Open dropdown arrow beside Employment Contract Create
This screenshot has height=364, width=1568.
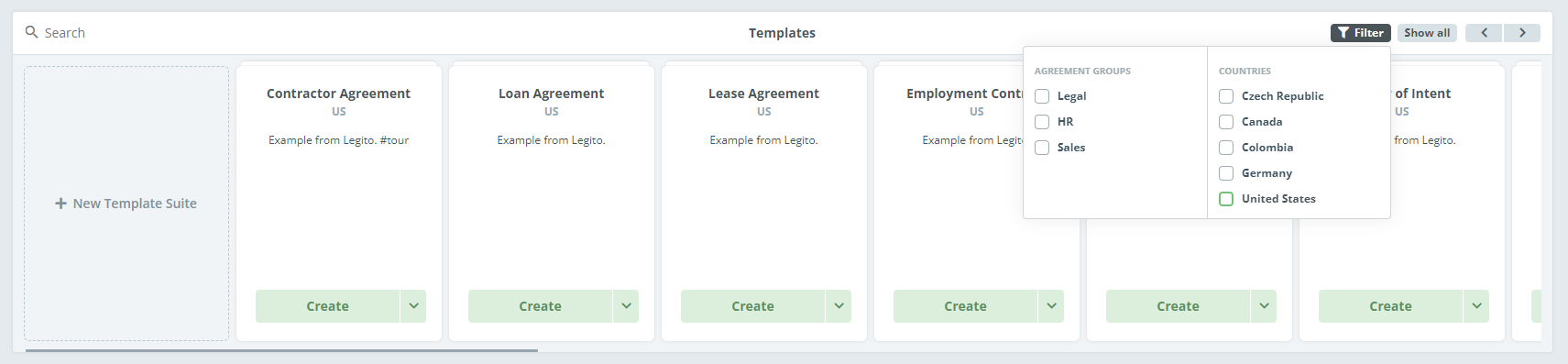tap(1051, 306)
